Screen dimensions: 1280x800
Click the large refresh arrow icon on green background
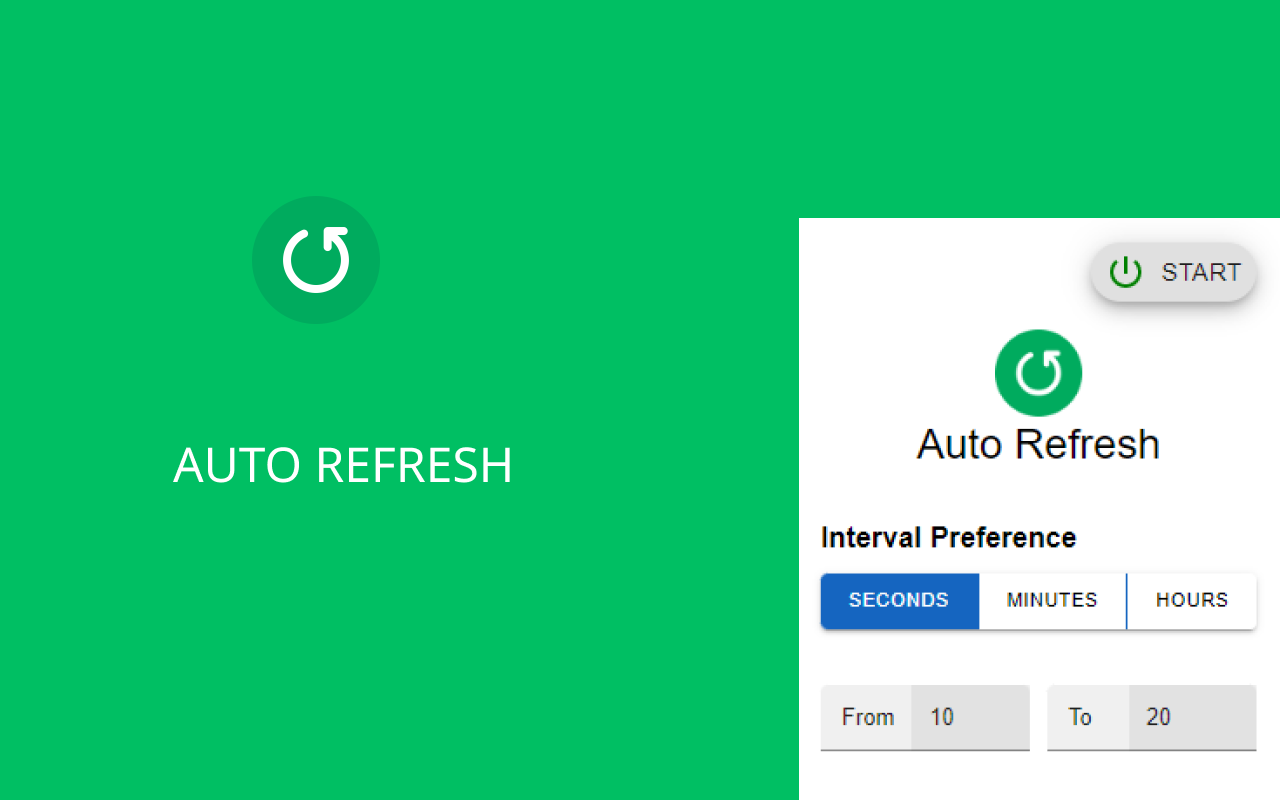pyautogui.click(x=316, y=260)
